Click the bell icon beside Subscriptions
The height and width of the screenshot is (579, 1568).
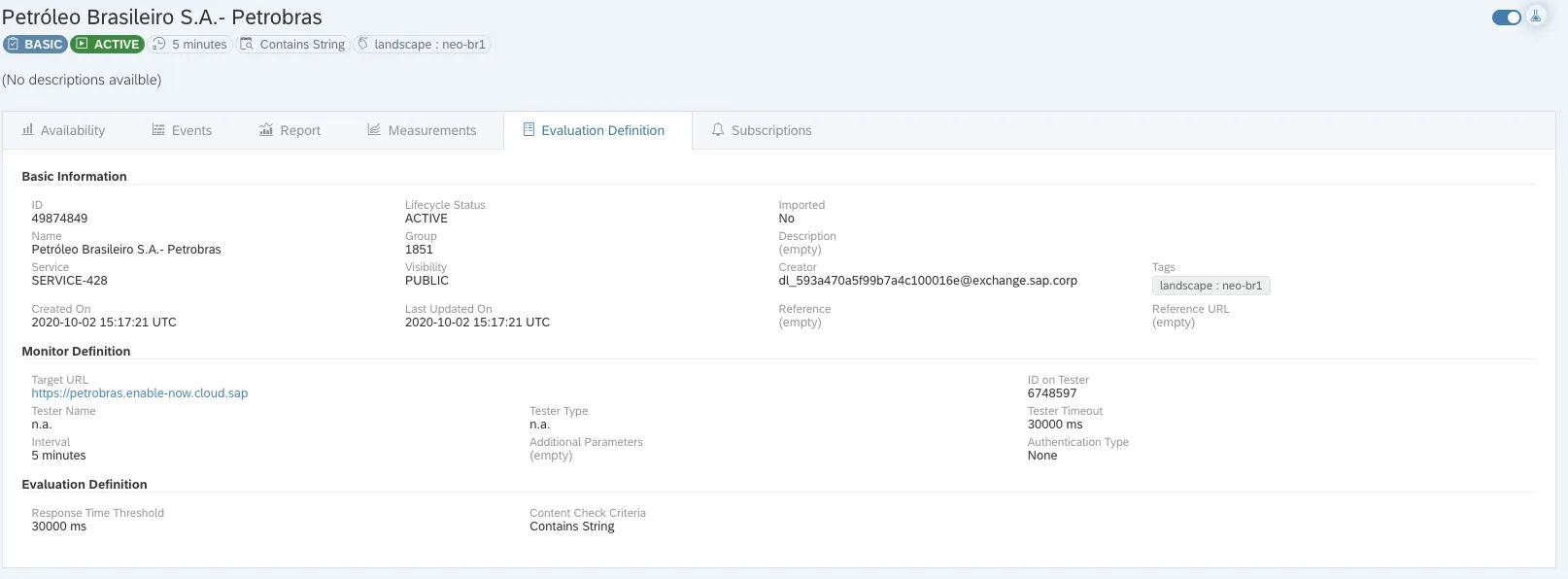pyautogui.click(x=718, y=129)
